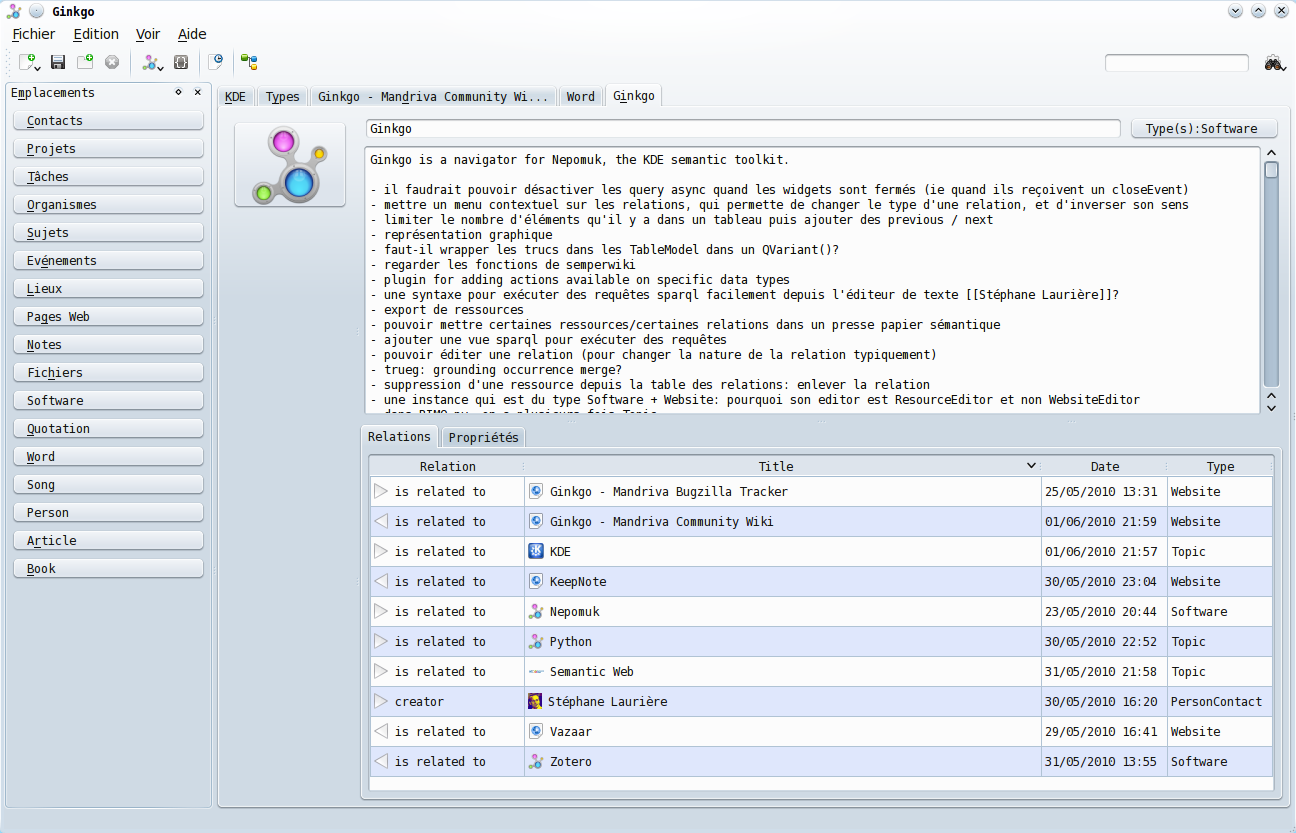Switch to the Types tab
The image size is (1296, 833).
click(x=283, y=97)
